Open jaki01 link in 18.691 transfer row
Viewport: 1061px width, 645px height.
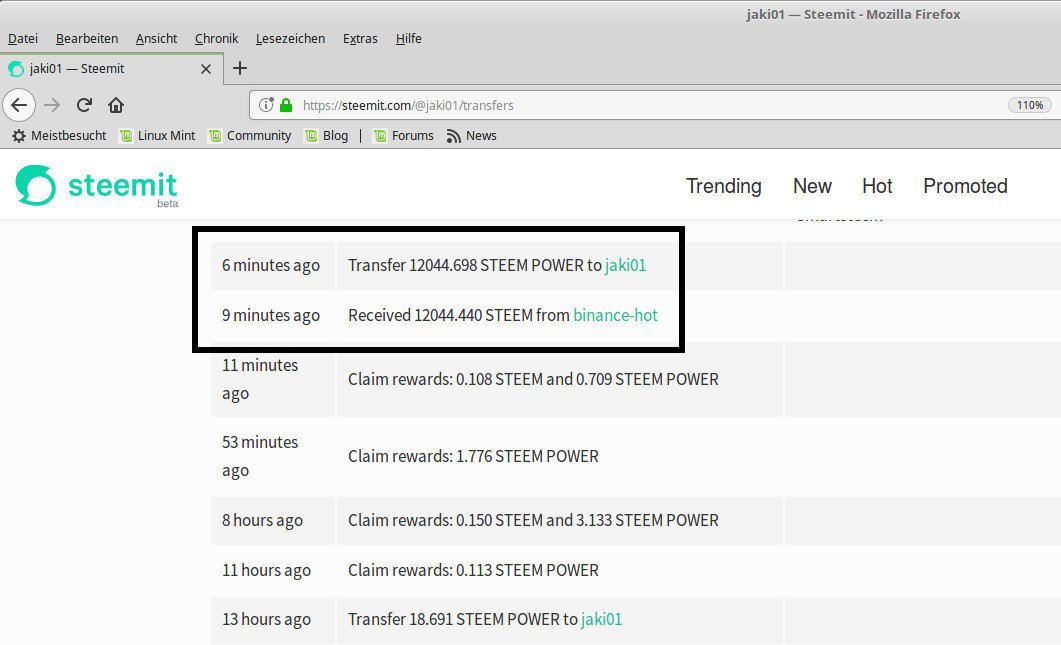click(601, 619)
